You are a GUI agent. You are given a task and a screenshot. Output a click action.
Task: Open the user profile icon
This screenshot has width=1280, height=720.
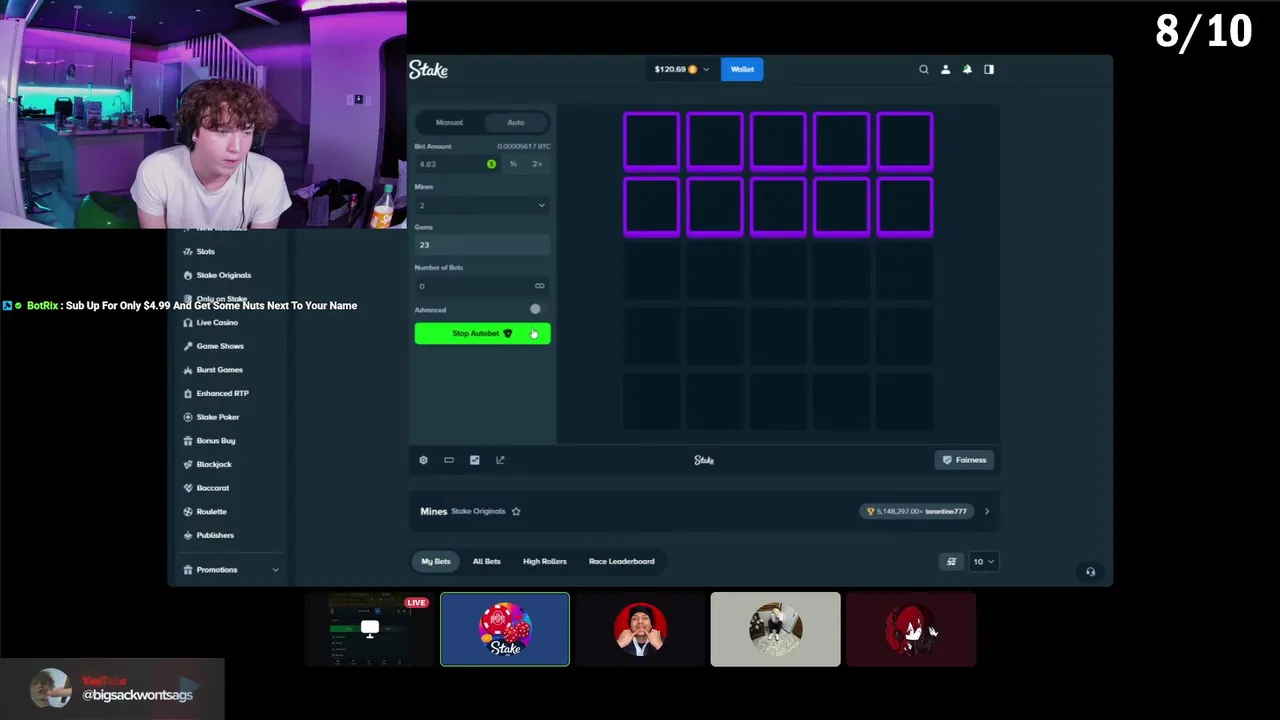pyautogui.click(x=945, y=69)
